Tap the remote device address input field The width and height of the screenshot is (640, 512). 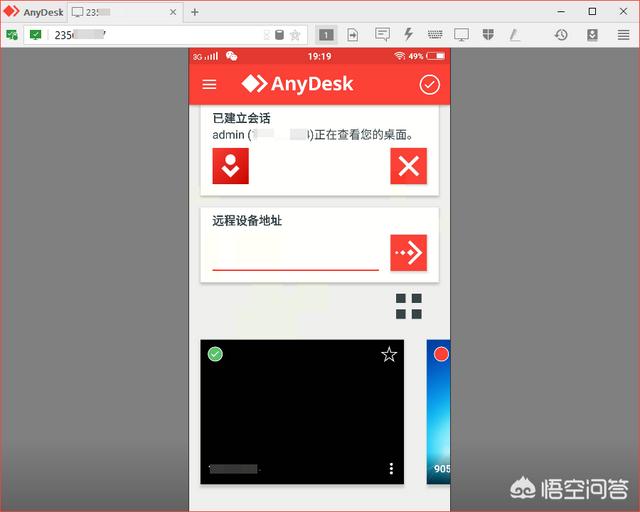pos(296,253)
